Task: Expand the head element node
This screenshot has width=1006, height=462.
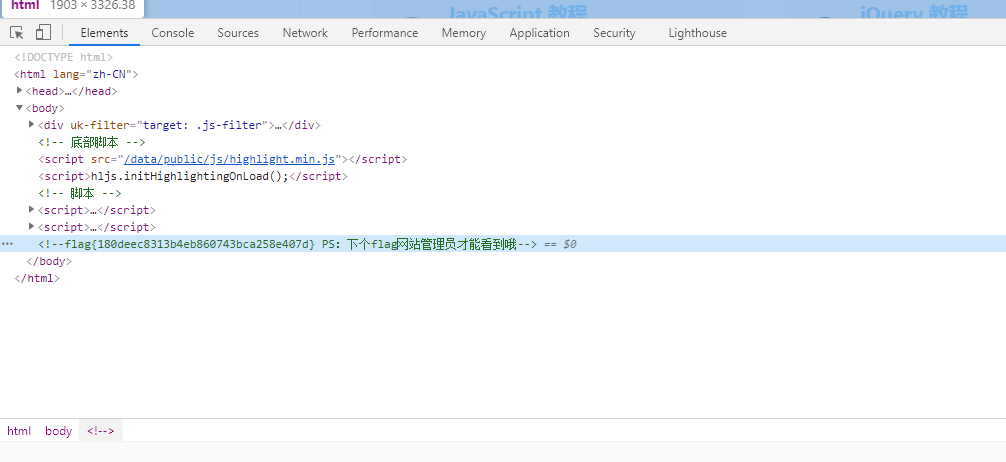Action: coord(20,90)
